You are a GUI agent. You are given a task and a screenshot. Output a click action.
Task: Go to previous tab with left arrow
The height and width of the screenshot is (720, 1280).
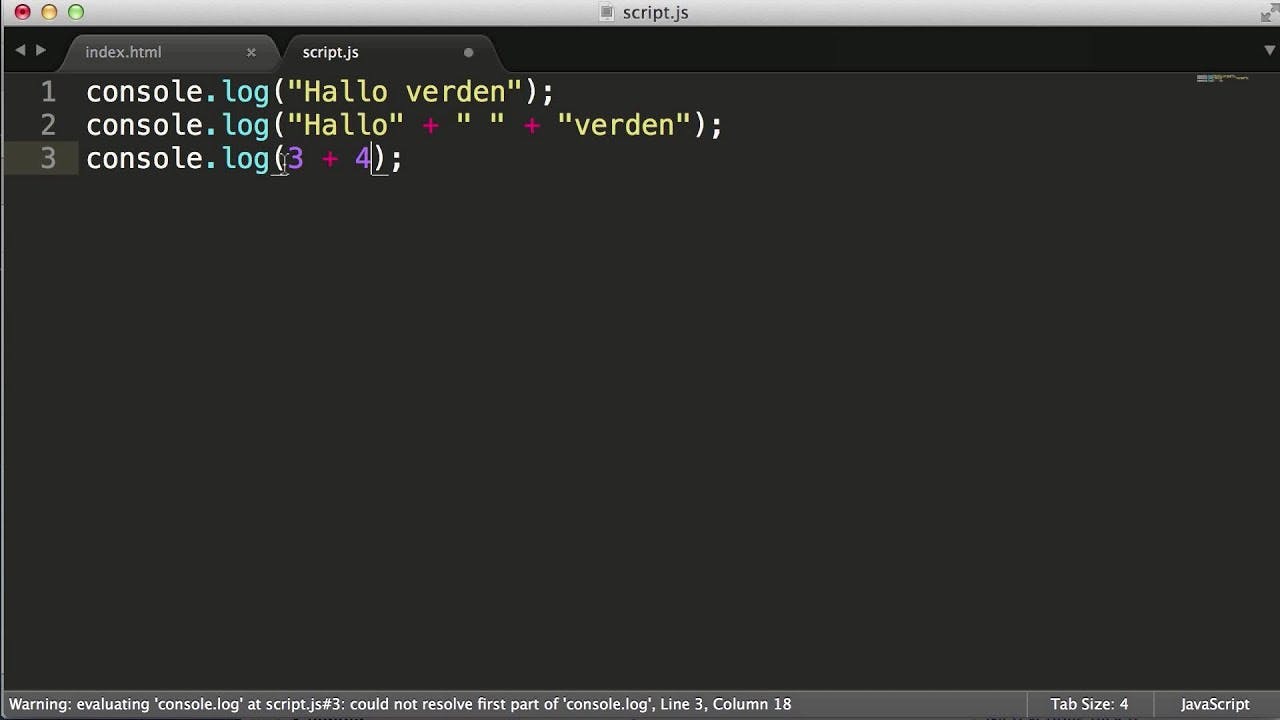point(20,50)
